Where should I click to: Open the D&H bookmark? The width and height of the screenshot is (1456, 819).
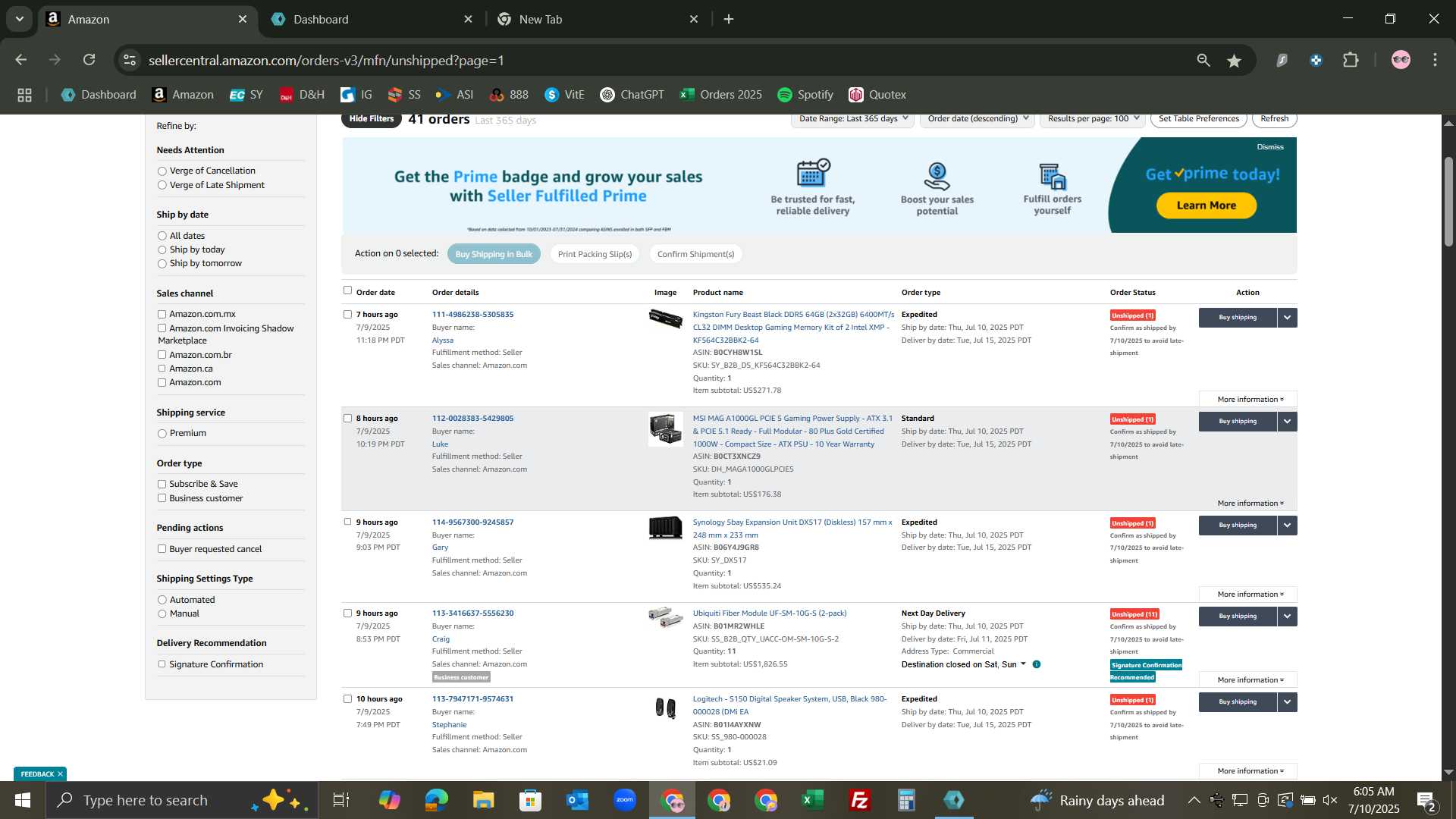click(x=302, y=95)
